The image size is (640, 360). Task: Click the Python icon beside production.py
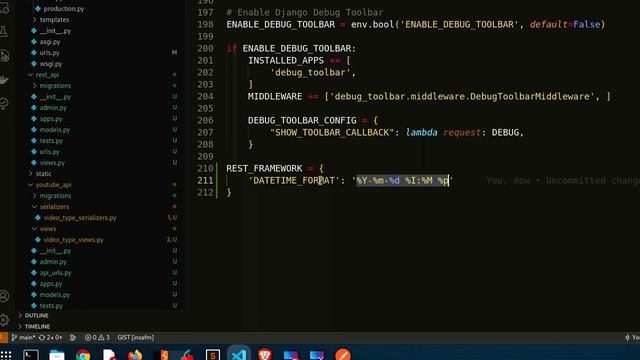click(38, 9)
